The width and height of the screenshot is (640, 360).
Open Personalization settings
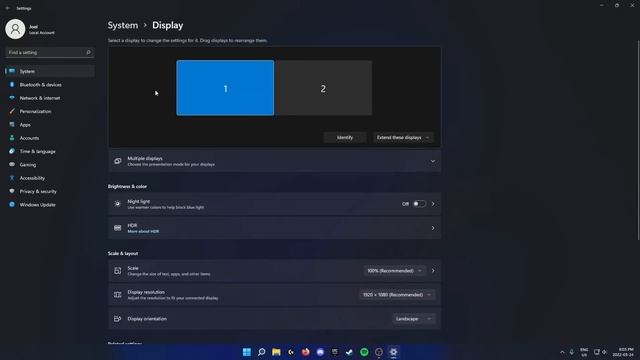[49, 111]
